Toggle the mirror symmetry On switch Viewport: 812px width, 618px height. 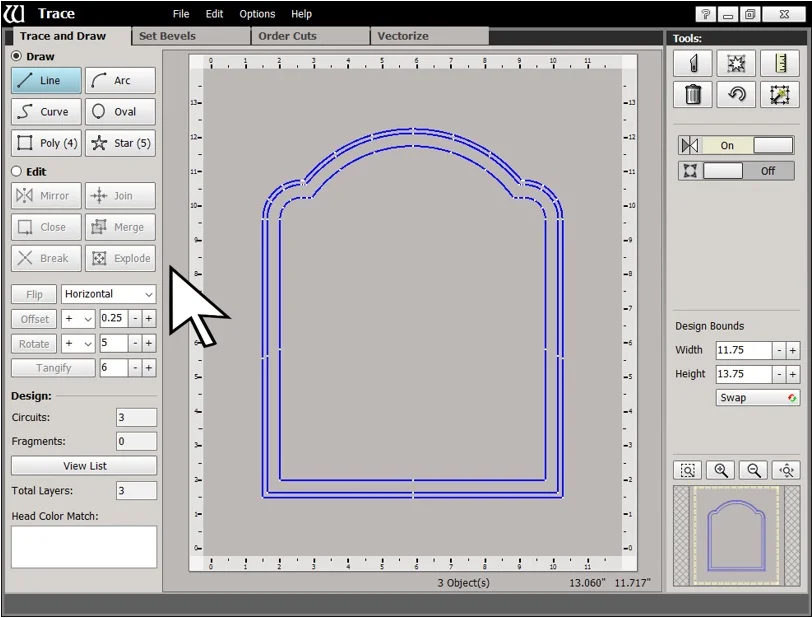tap(736, 146)
